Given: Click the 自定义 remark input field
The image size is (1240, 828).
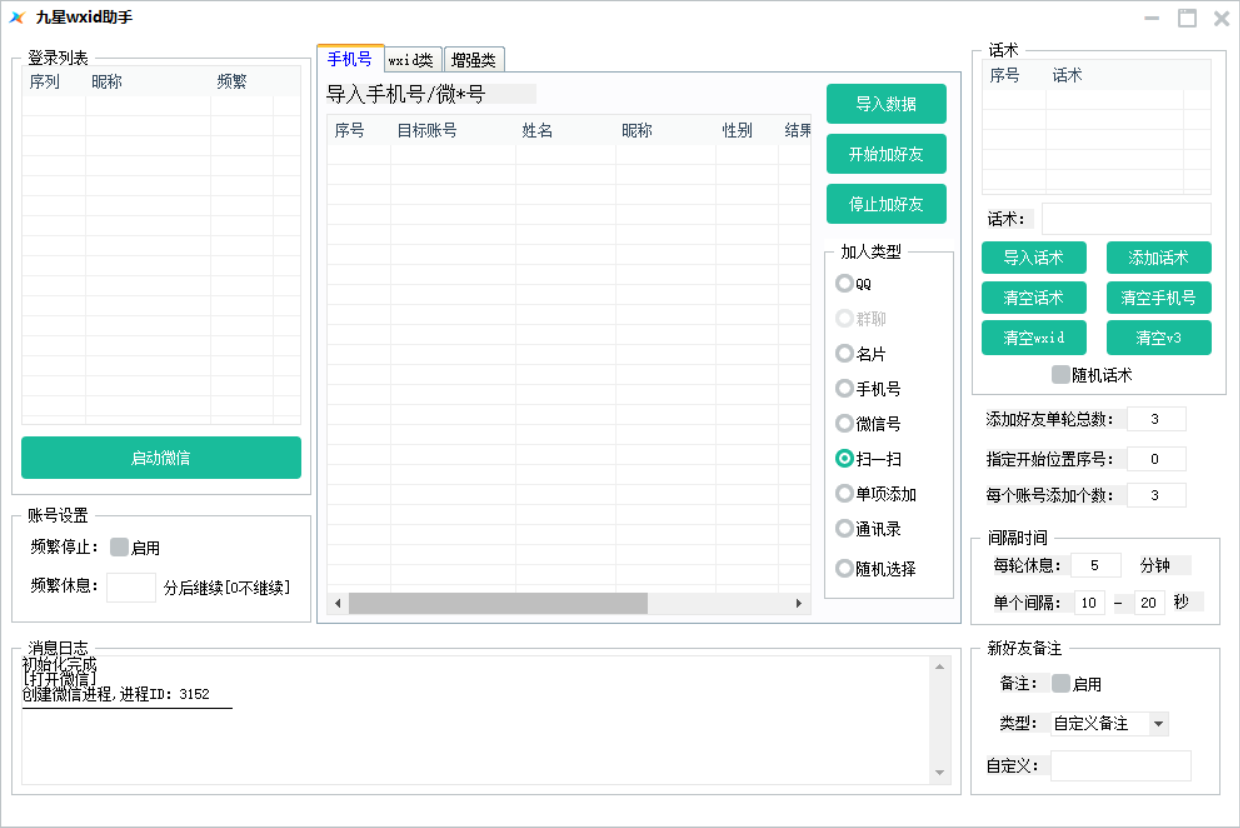Looking at the screenshot, I should [1120, 765].
